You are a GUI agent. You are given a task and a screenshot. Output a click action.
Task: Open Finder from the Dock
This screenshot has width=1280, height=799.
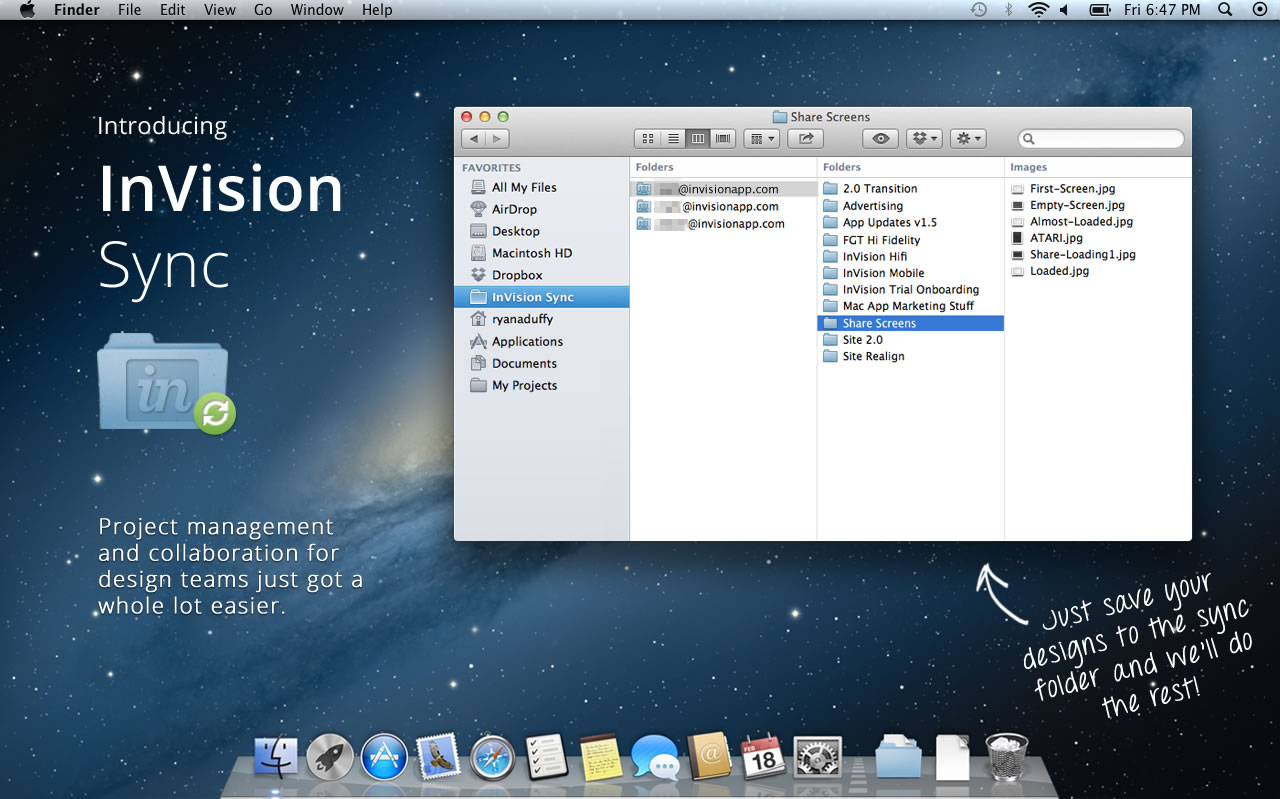point(276,757)
